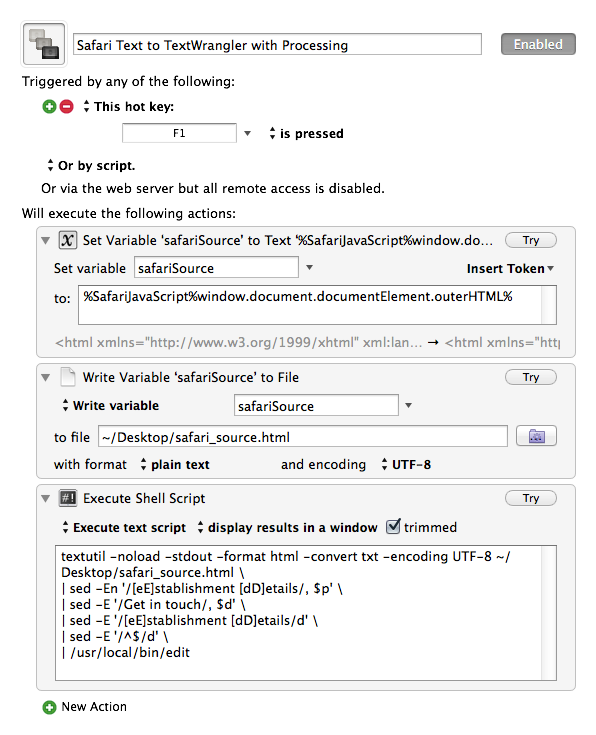
Task: Uncheck the trimmed checkbox
Action: [393, 526]
